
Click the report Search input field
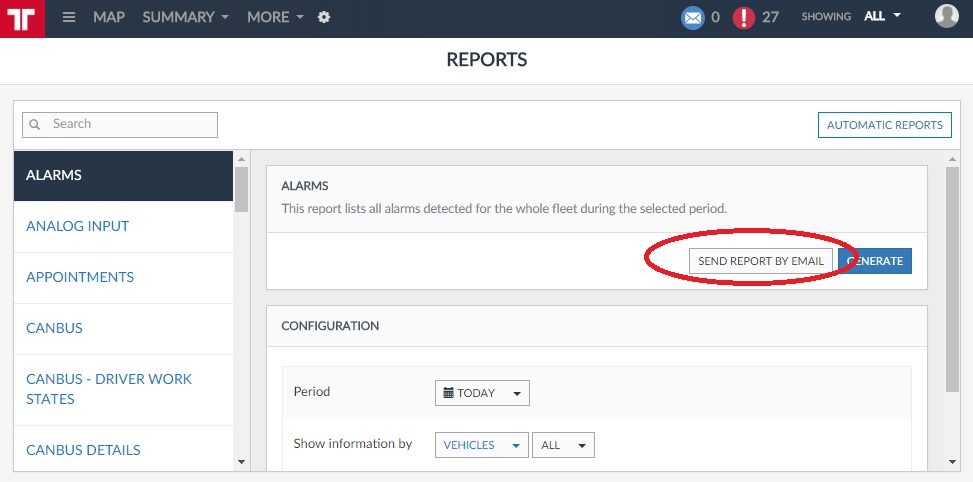click(x=130, y=124)
